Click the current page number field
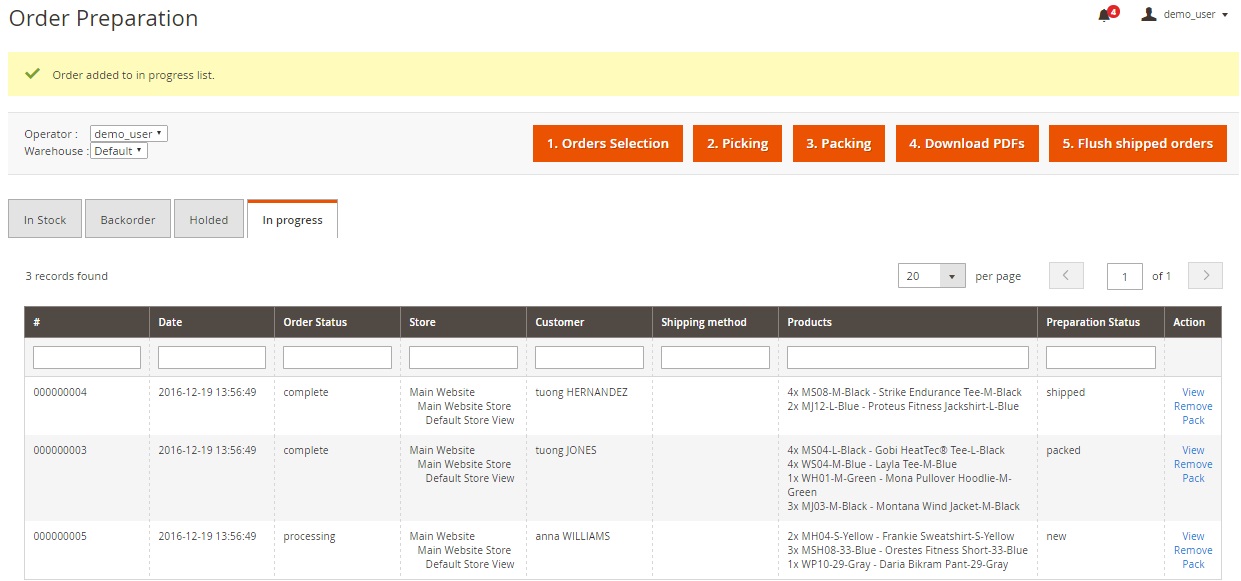This screenshot has height=581, width=1241. coord(1125,276)
